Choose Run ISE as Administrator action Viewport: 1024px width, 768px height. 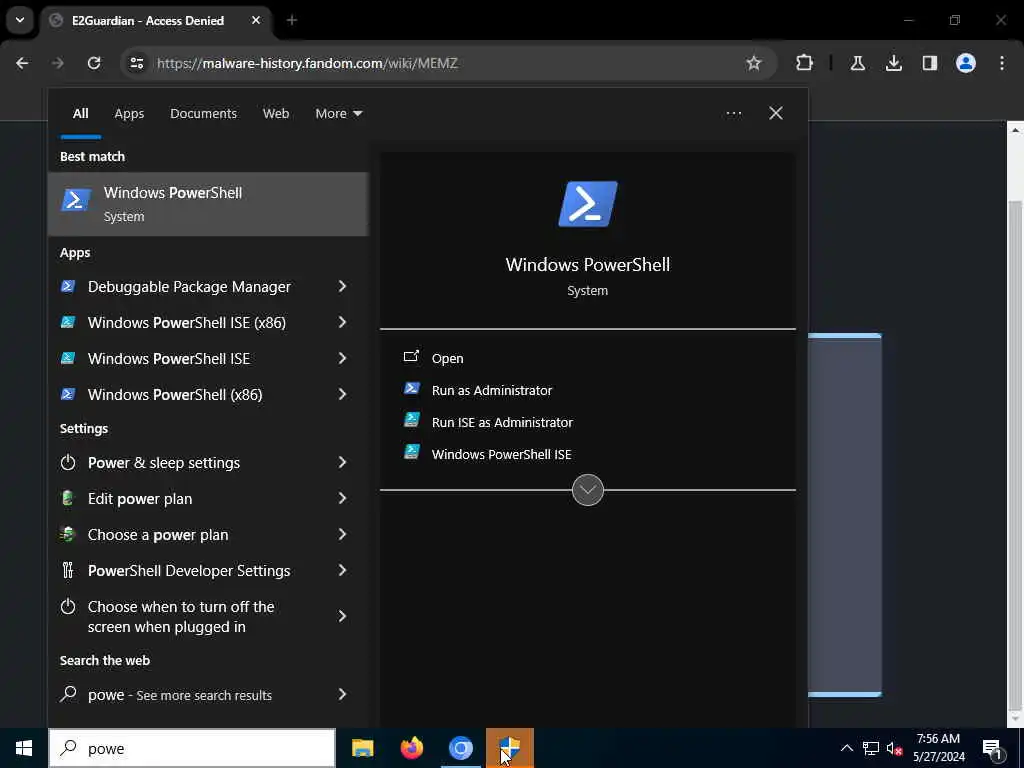point(502,422)
